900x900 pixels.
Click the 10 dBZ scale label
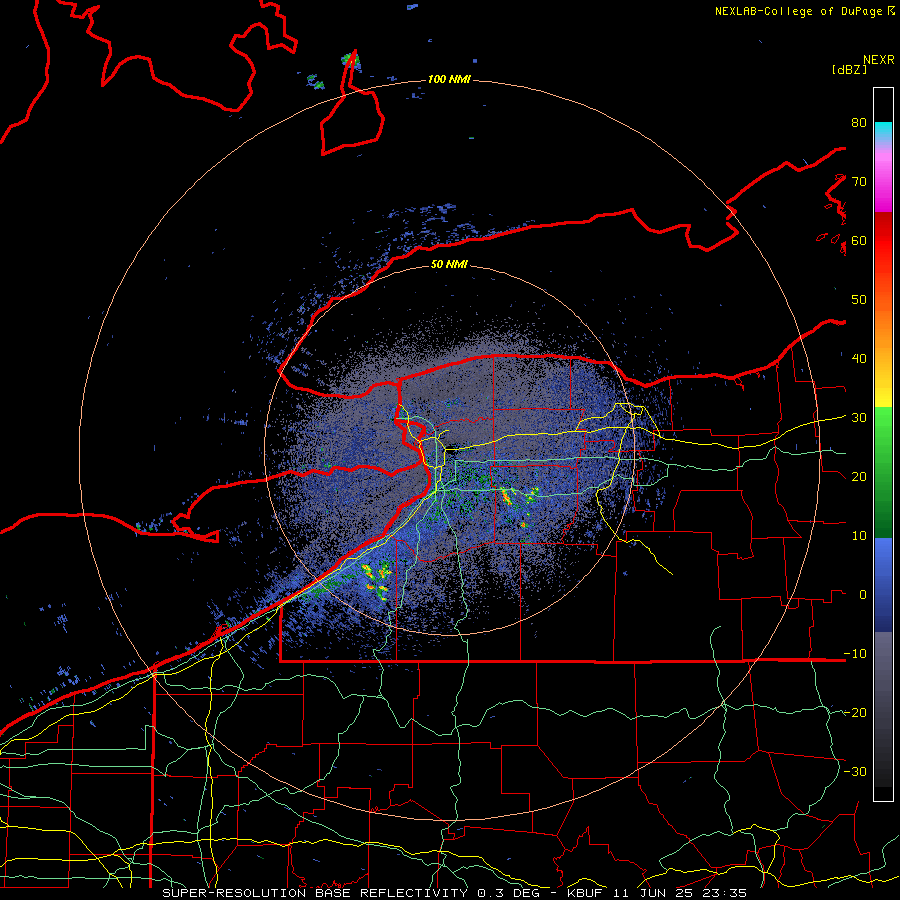859,536
